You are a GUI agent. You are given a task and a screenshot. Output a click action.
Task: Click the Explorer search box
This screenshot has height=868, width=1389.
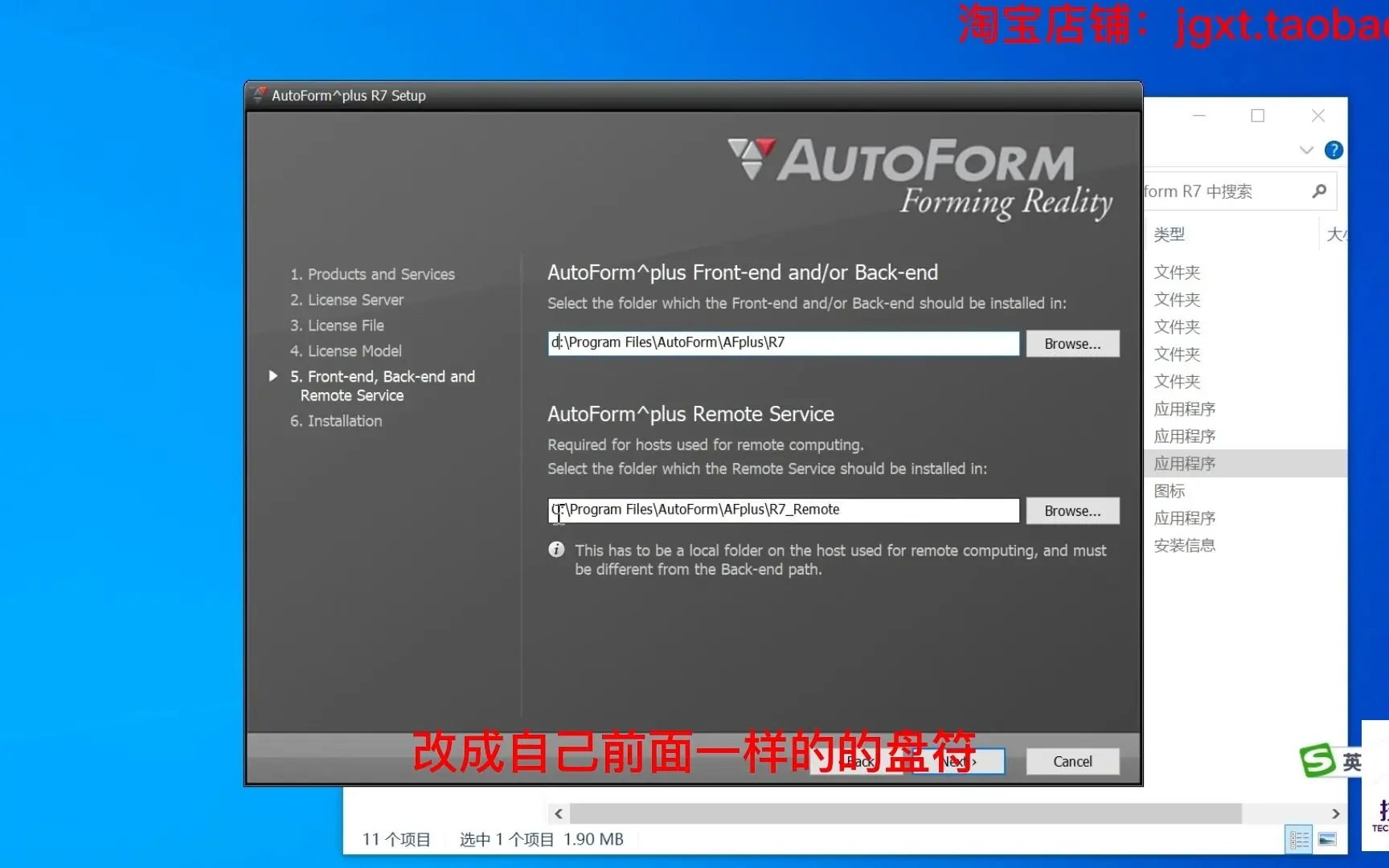[x=1239, y=191]
